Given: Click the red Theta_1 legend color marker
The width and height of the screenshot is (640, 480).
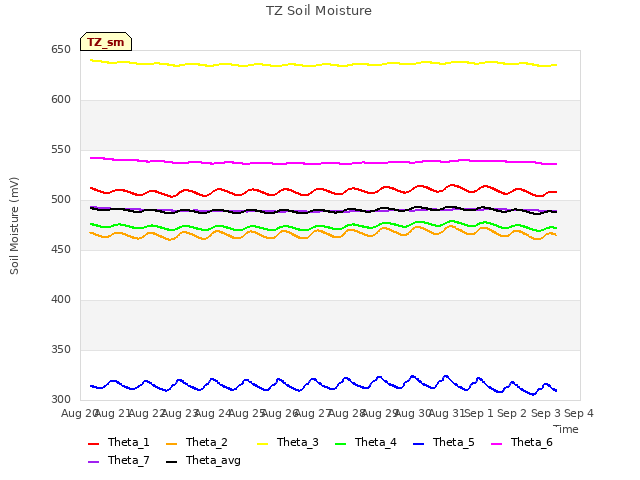Looking at the screenshot, I should tap(93, 444).
